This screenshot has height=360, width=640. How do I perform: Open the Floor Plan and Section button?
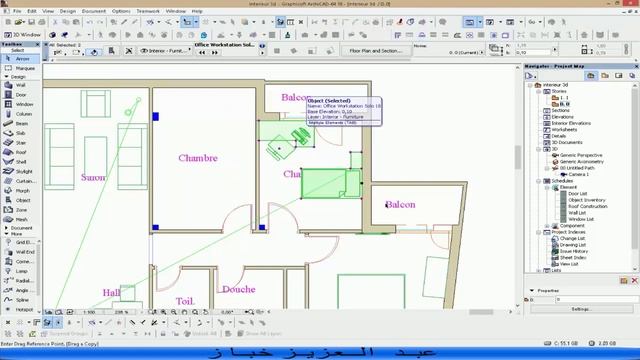pyautogui.click(x=375, y=51)
